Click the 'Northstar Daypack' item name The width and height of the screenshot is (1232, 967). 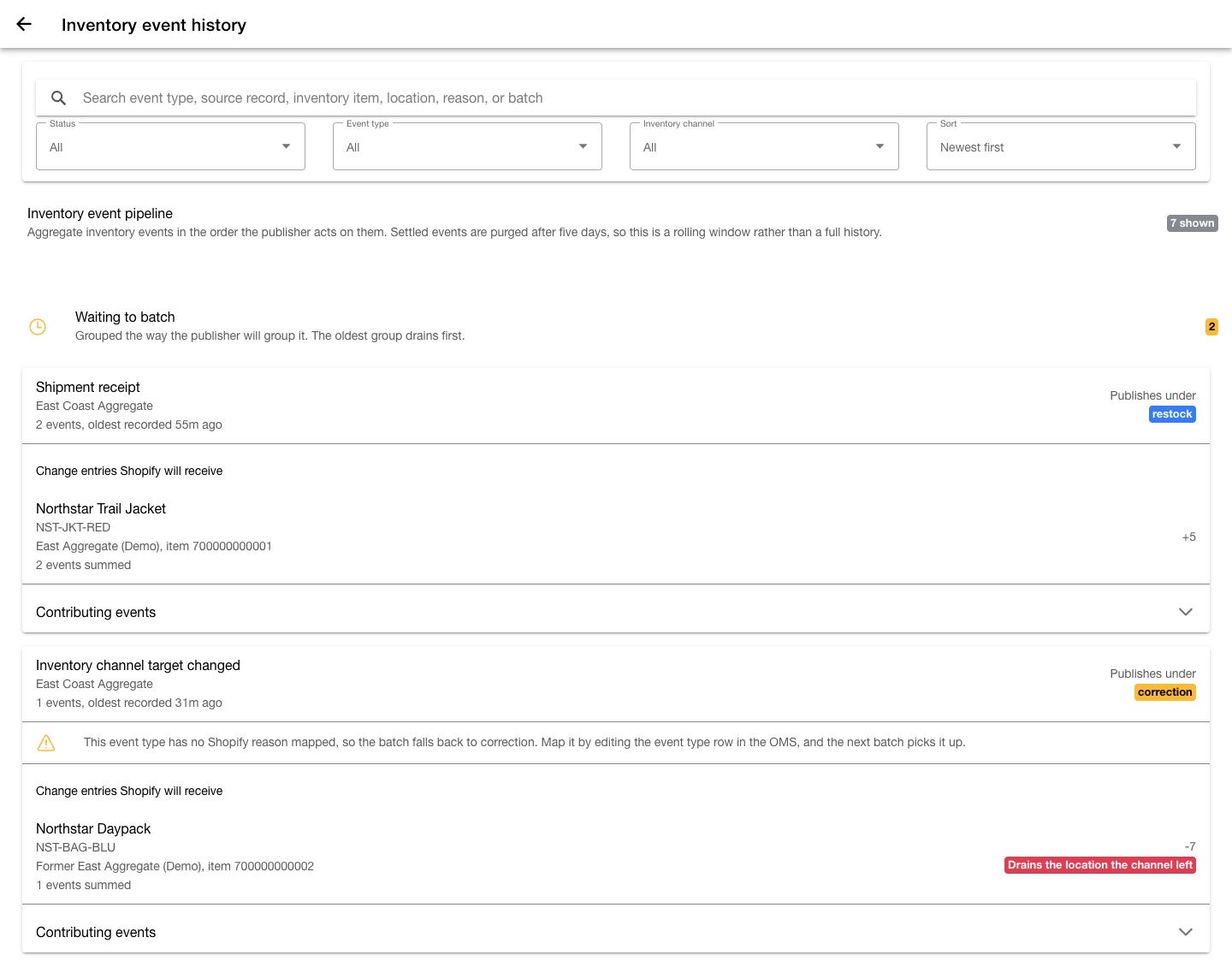coord(93,828)
